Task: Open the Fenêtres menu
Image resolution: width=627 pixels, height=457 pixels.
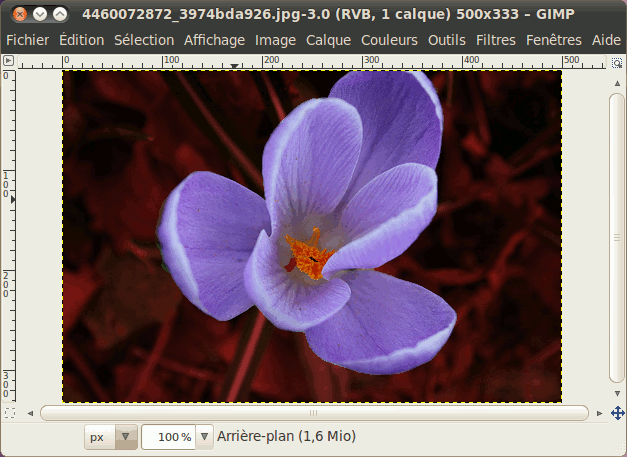Action: [554, 40]
